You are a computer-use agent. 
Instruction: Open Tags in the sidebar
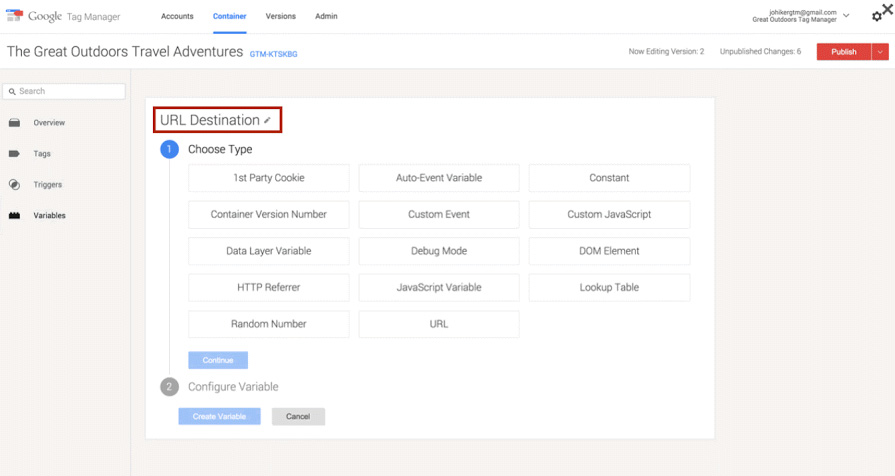point(42,154)
